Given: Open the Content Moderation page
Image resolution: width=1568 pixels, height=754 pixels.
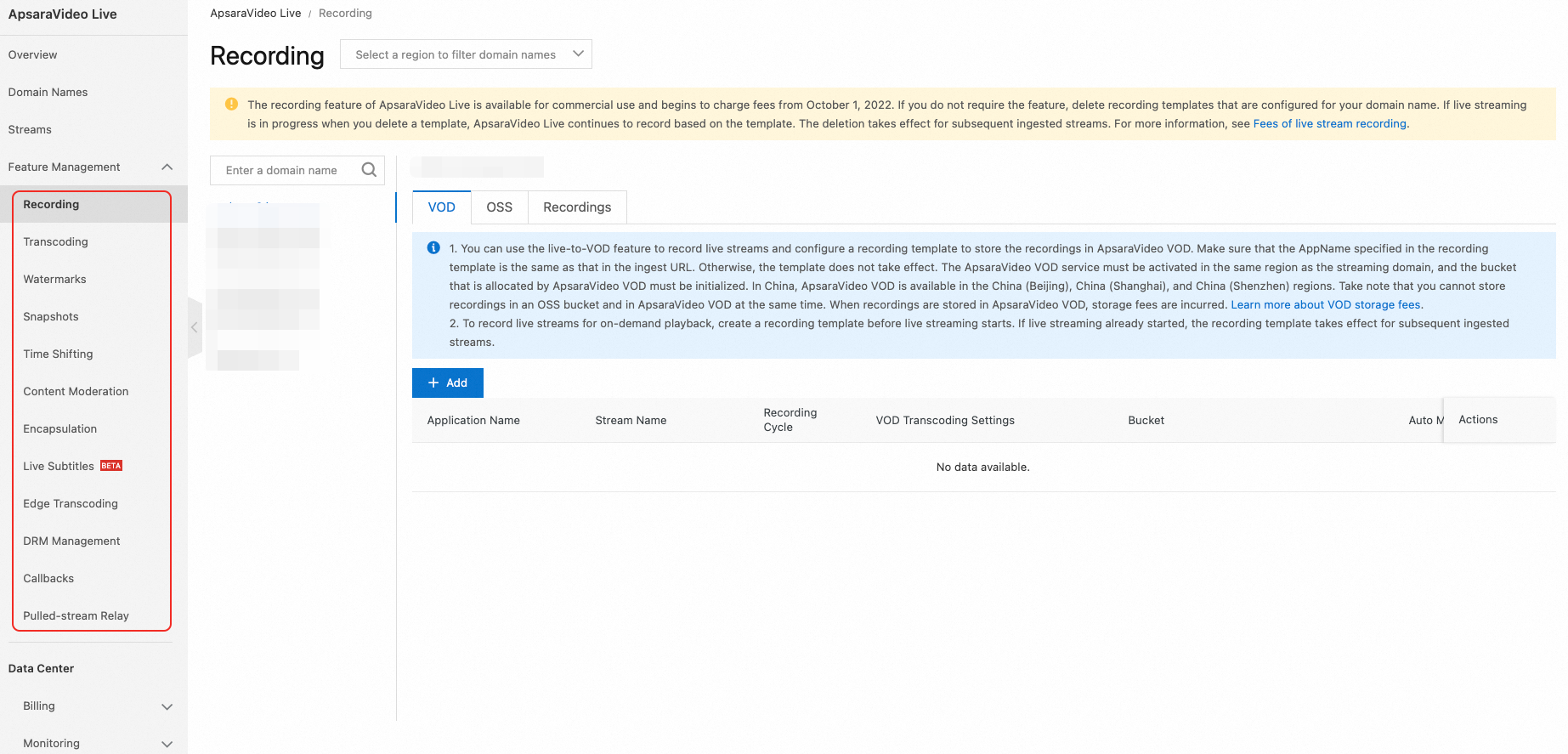Looking at the screenshot, I should pos(76,392).
